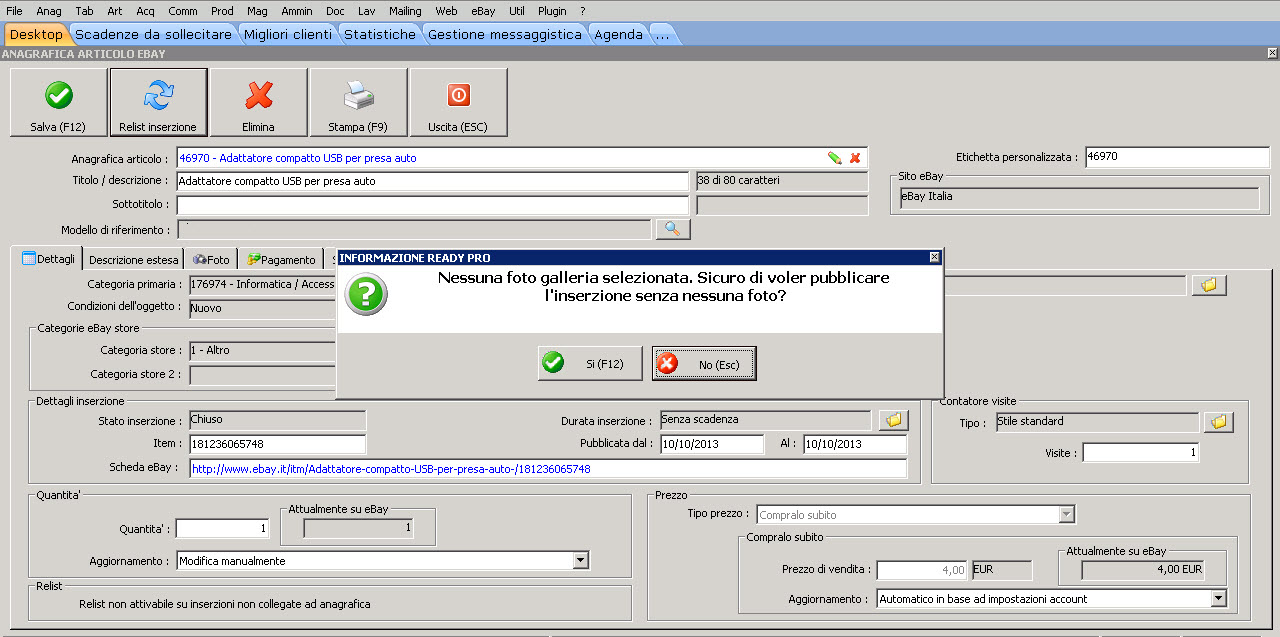Click the Categoria store 1 - Altro field
Viewport: 1280px width, 637px height.
point(262,351)
